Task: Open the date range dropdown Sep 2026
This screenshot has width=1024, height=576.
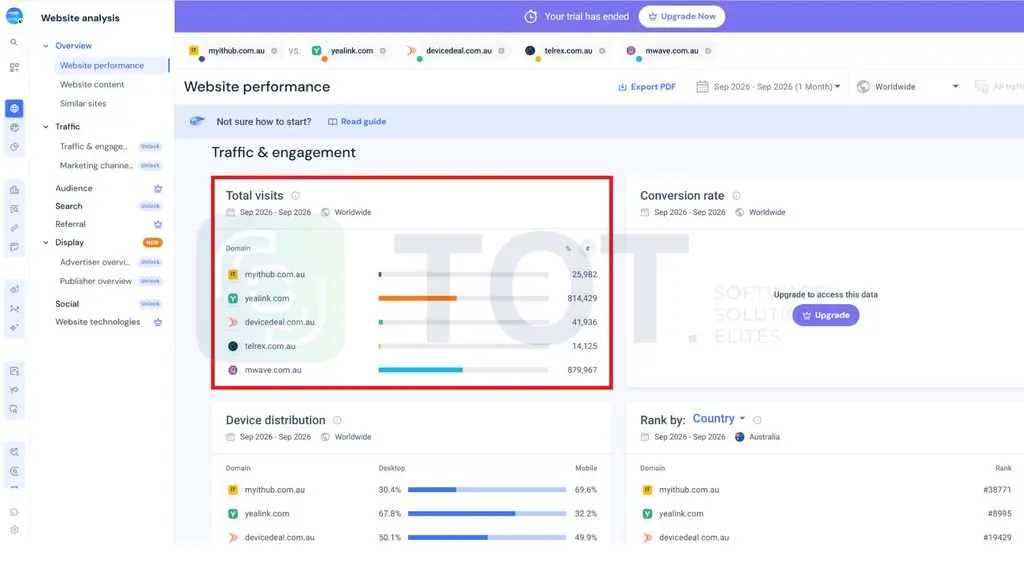Action: click(x=768, y=87)
